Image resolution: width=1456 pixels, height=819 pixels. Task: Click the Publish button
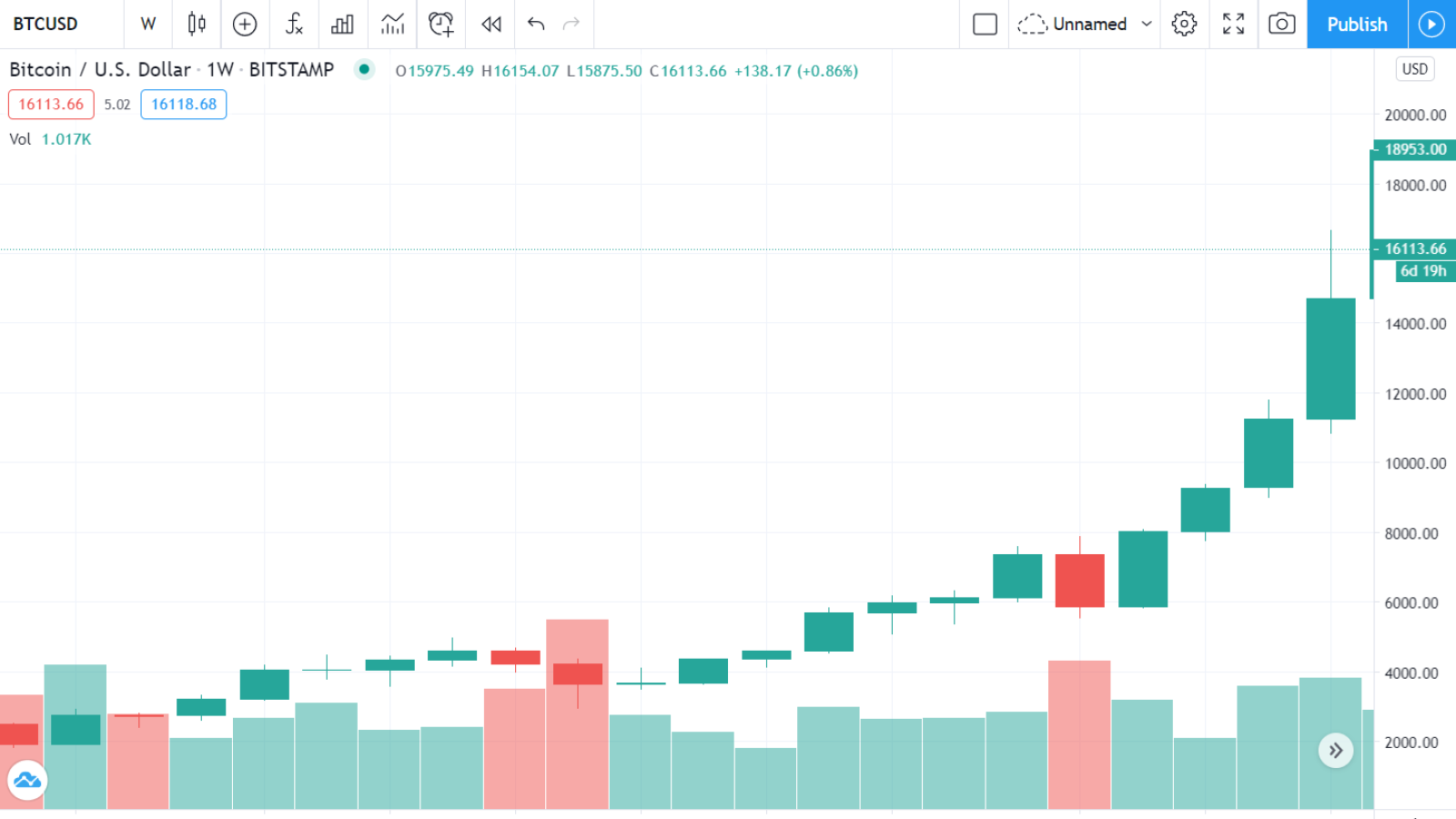coord(1357,24)
